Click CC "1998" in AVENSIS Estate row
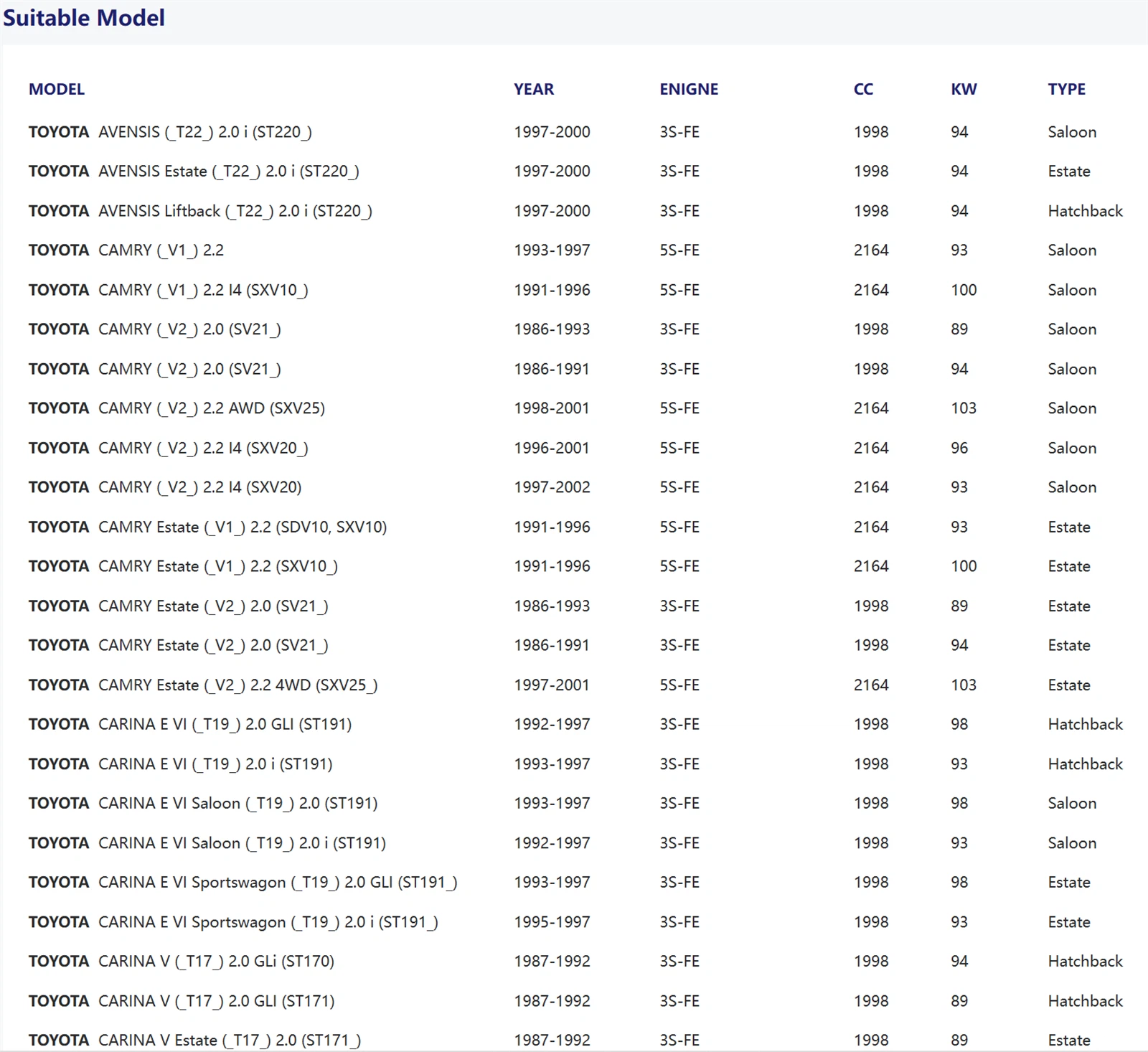 871,172
